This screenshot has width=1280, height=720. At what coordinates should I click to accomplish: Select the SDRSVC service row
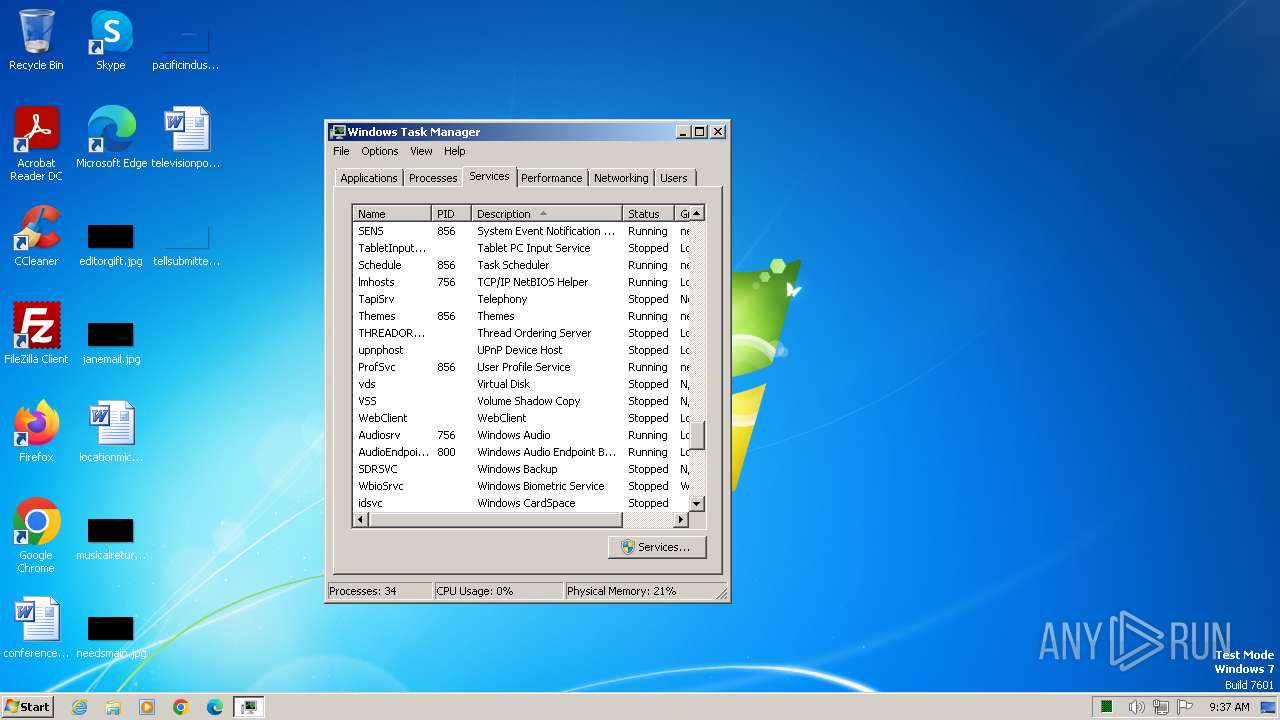[521, 469]
